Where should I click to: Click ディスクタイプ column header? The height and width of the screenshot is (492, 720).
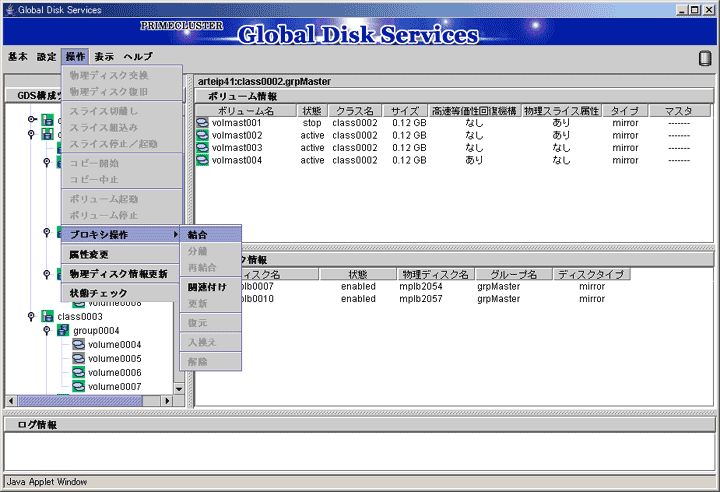(591, 274)
